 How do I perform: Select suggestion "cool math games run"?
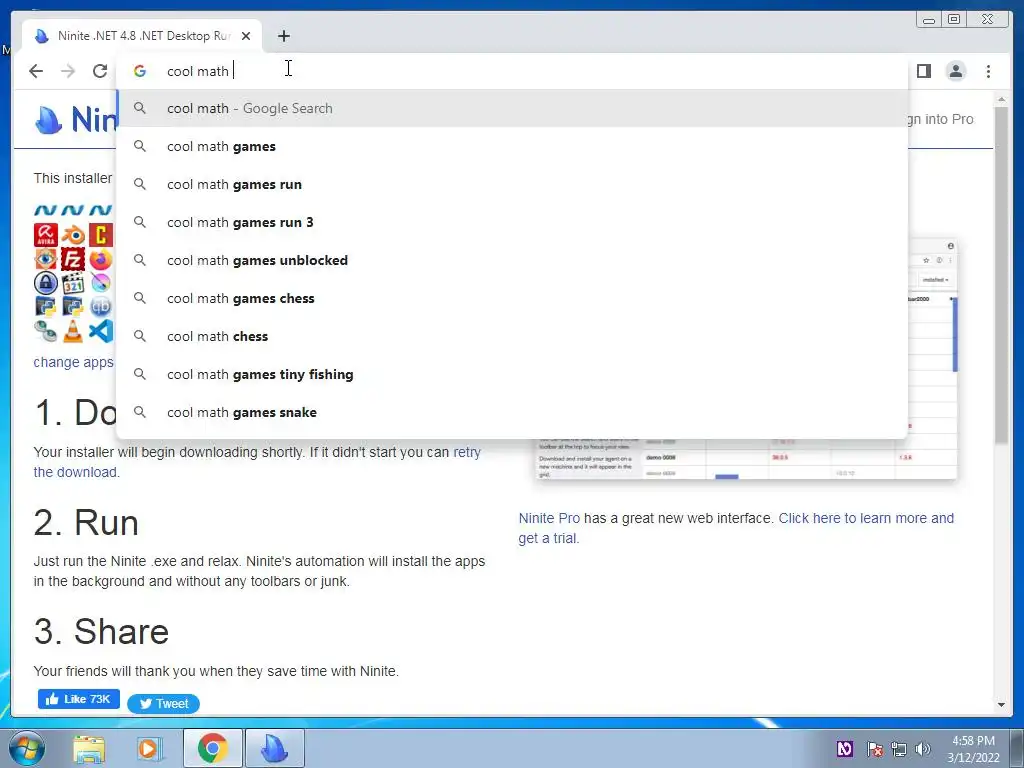(512, 184)
